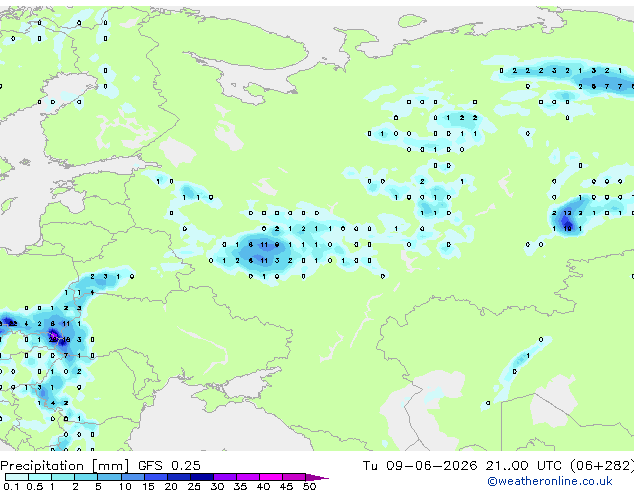Select legend swatch between 30 and 35
The width and height of the screenshot is (634, 490).
pyautogui.click(x=225, y=477)
